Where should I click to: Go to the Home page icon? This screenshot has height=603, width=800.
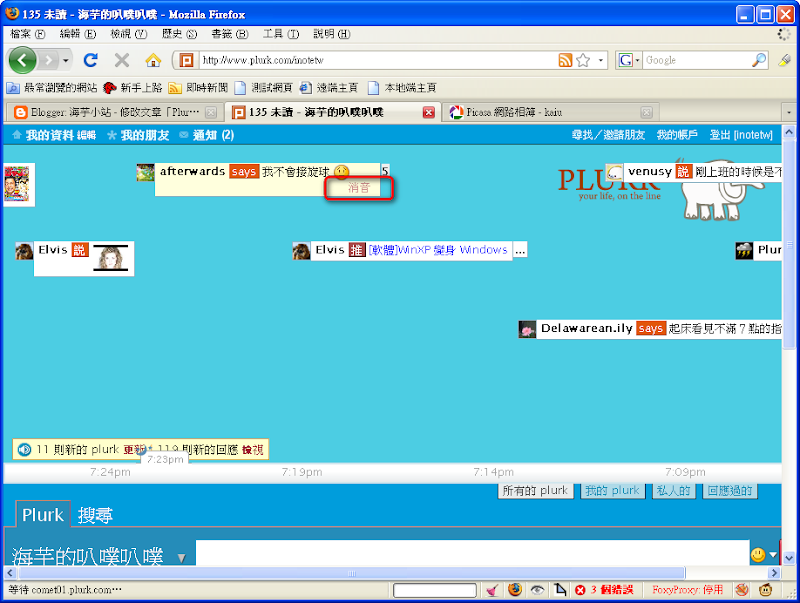click(x=153, y=60)
